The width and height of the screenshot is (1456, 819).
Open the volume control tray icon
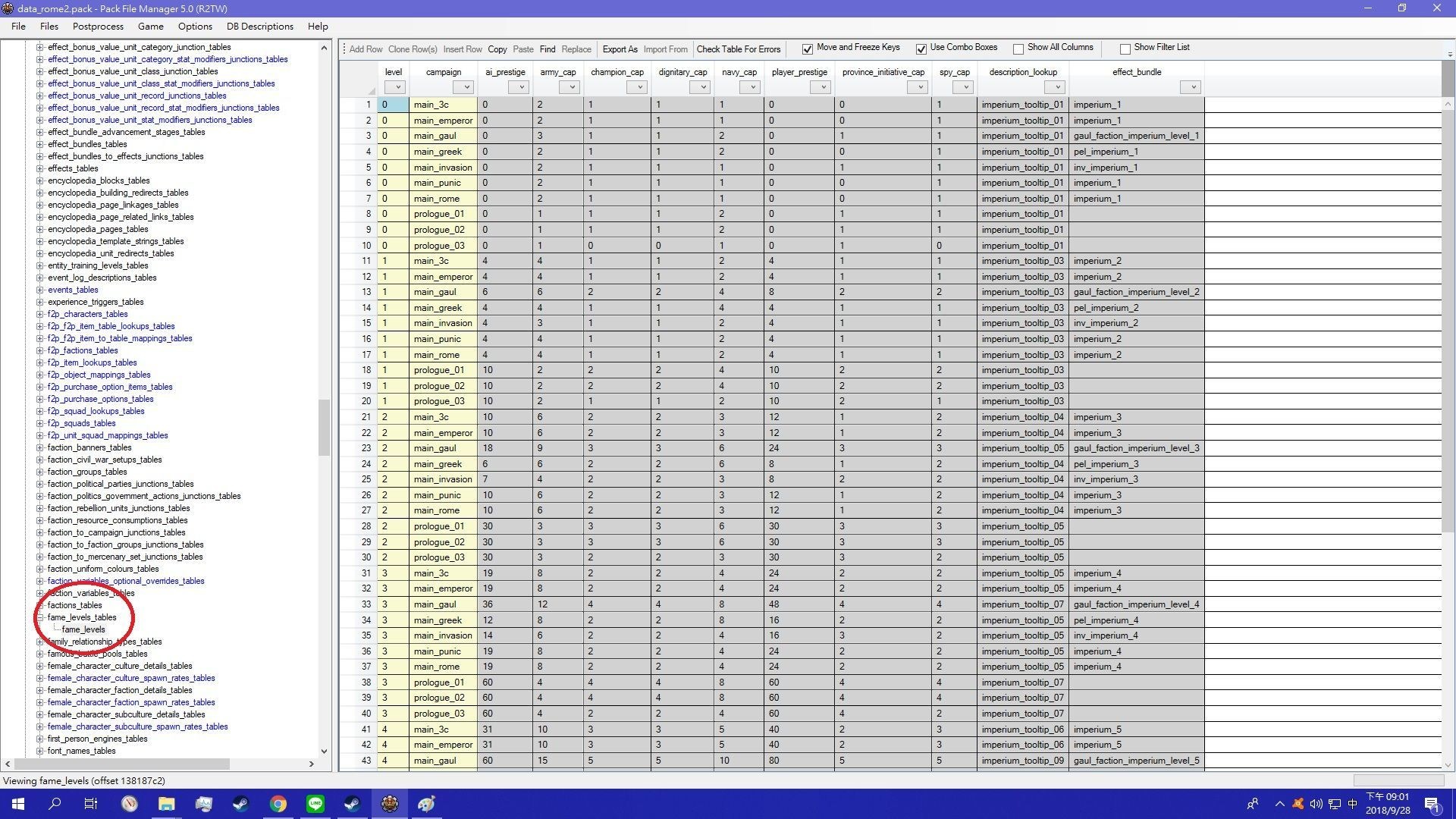tap(1316, 804)
